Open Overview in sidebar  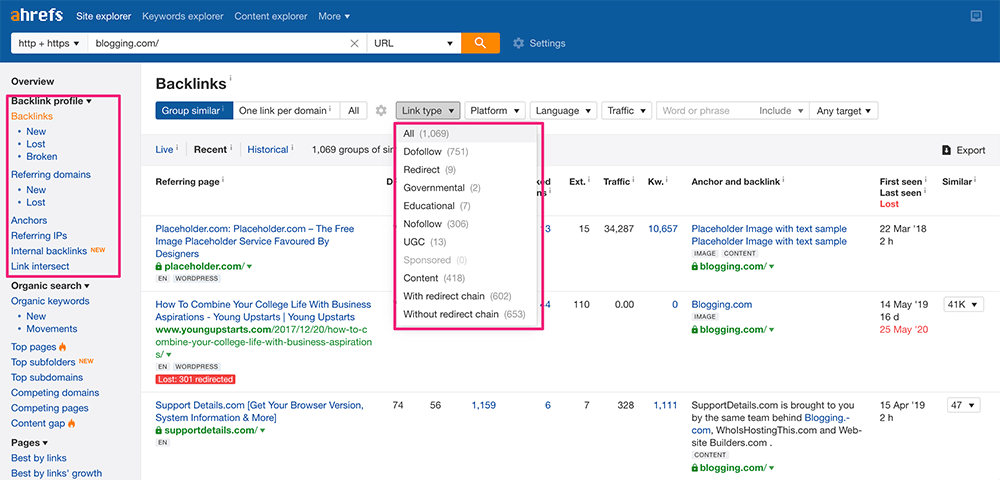[x=33, y=82]
